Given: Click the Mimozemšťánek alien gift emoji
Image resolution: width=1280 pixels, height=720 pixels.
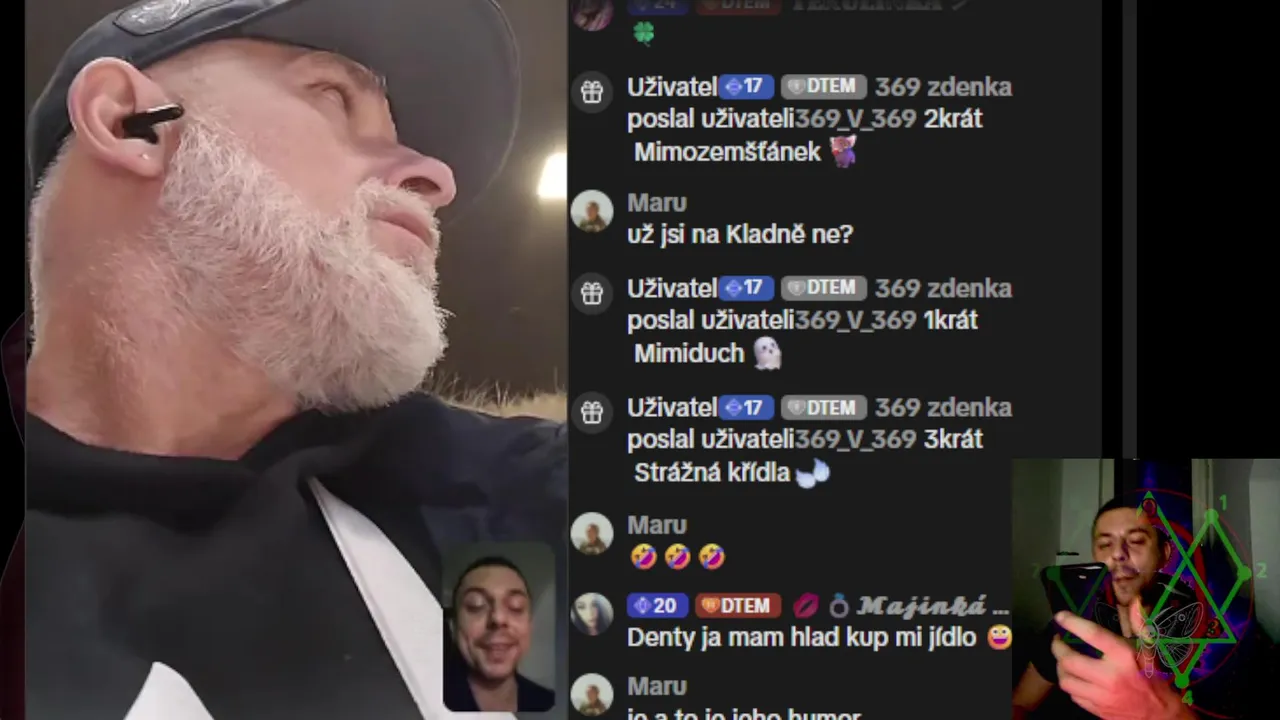Looking at the screenshot, I should click(x=844, y=152).
